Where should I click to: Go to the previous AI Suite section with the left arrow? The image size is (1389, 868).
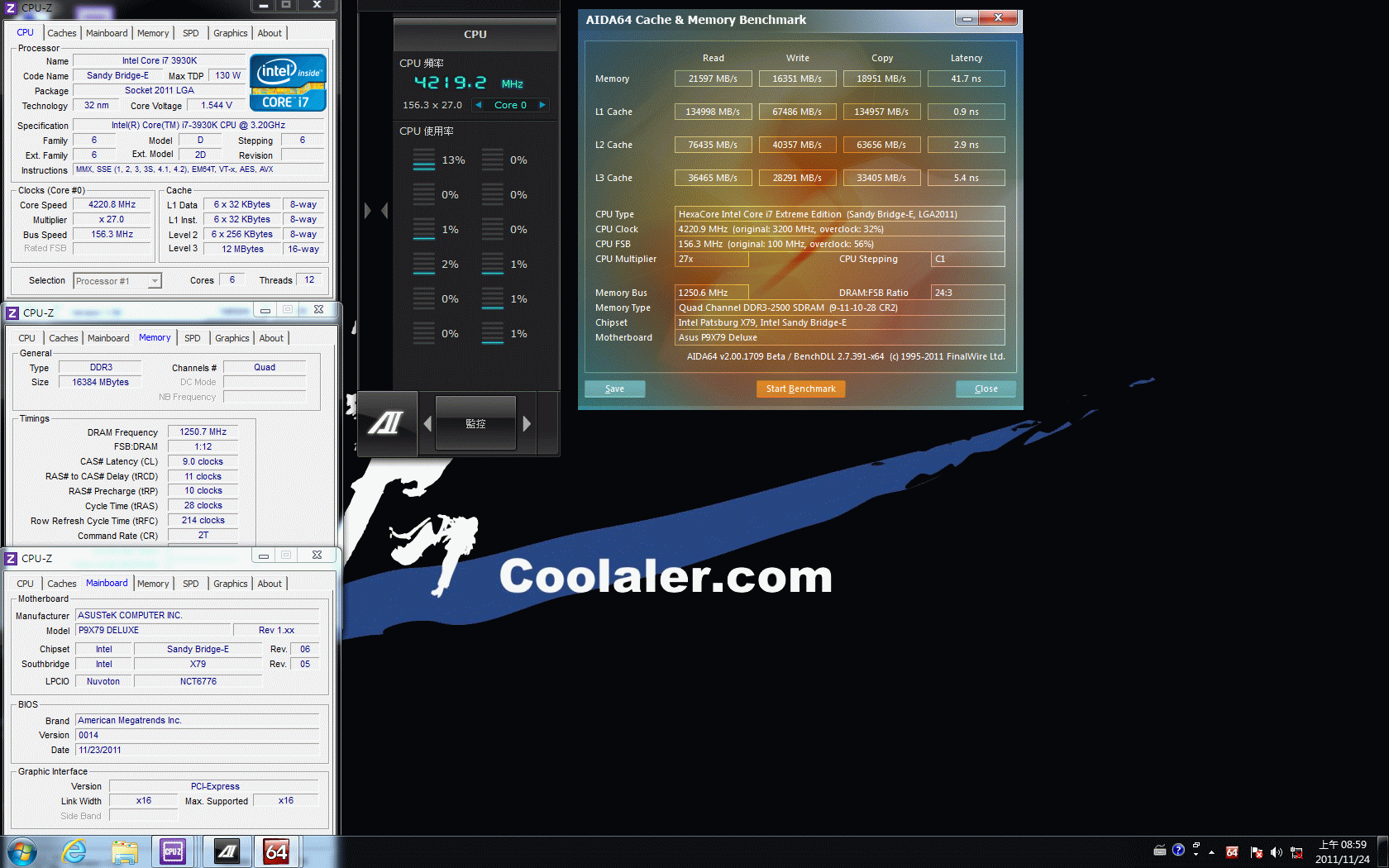[x=427, y=423]
